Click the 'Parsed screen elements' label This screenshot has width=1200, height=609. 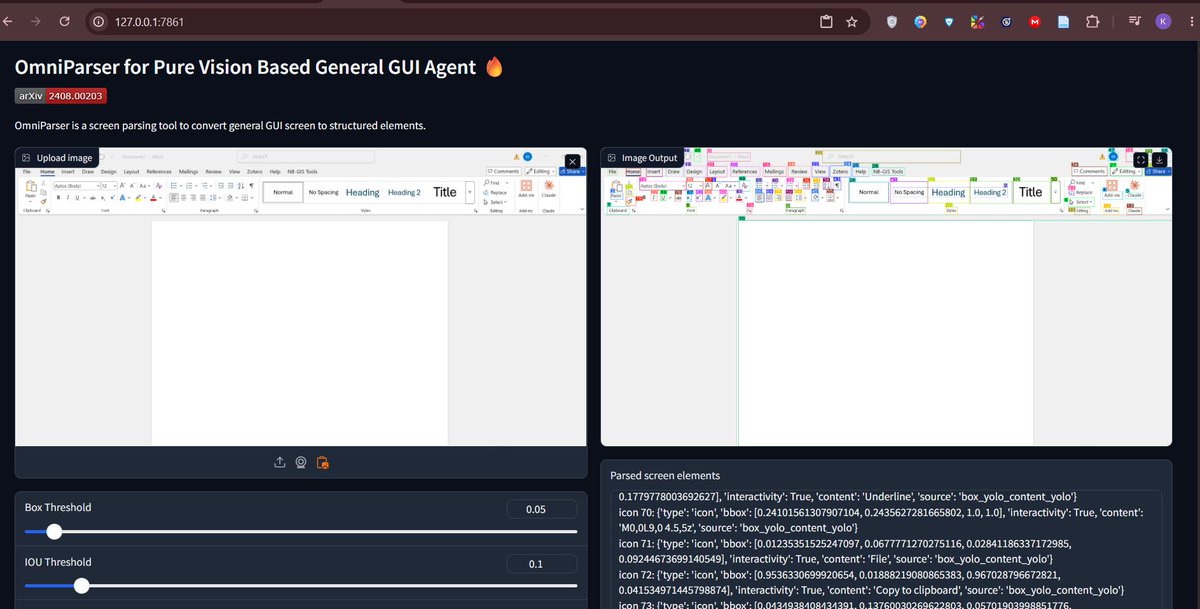(x=665, y=476)
